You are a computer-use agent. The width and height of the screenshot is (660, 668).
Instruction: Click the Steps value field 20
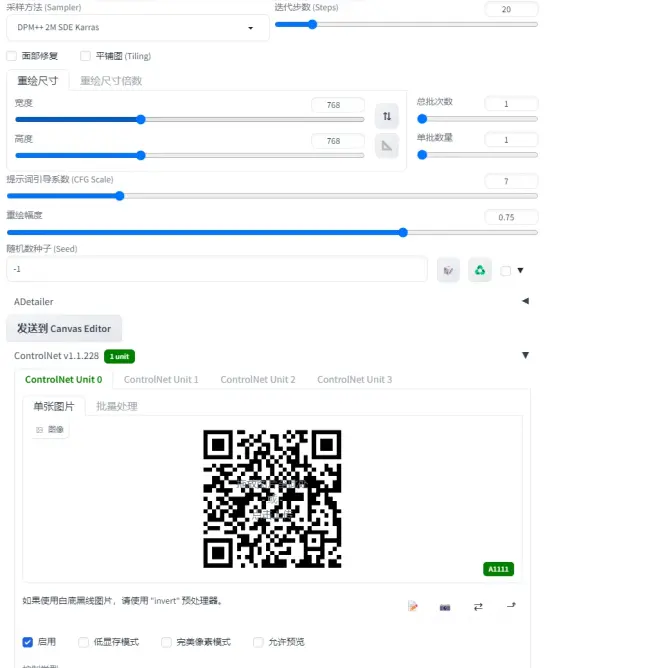point(511,9)
